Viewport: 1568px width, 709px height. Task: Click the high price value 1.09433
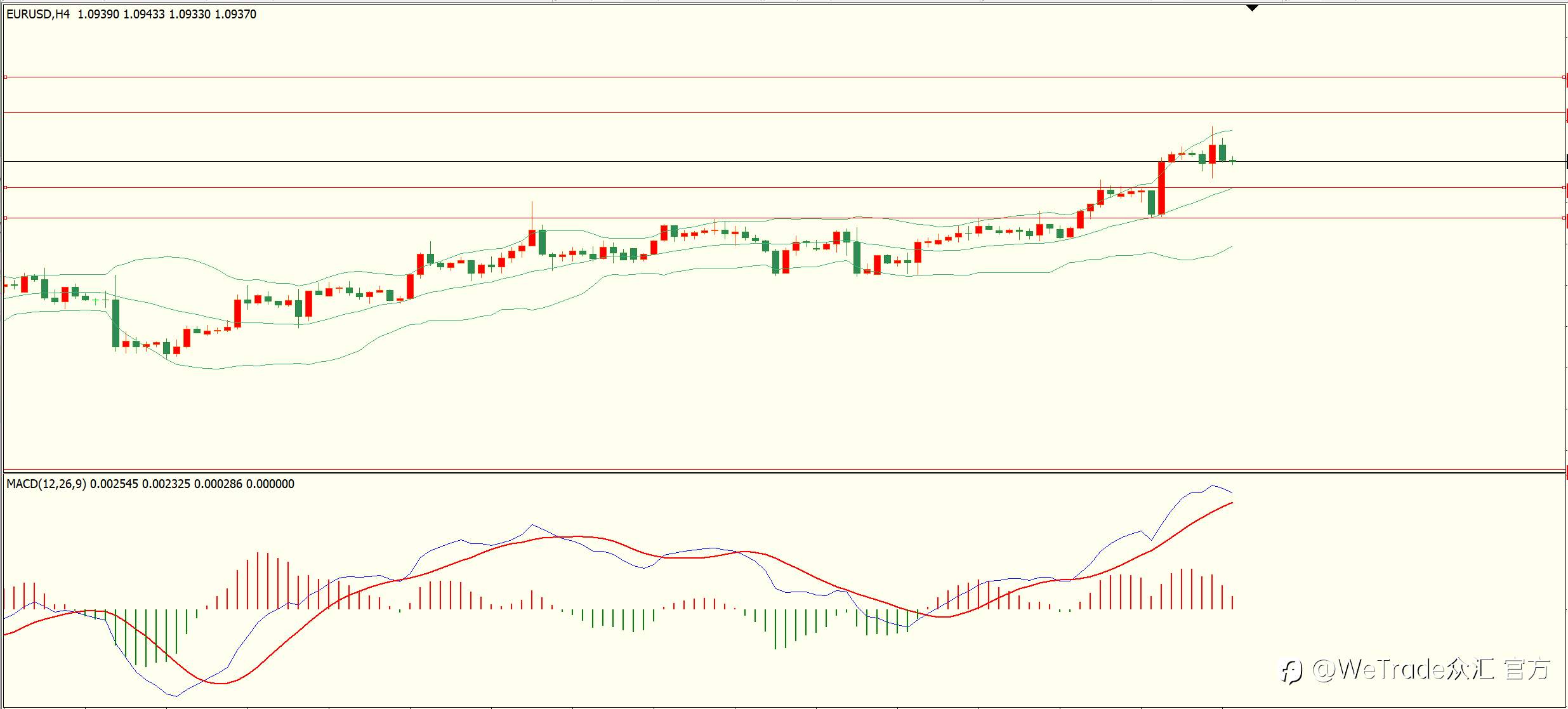point(144,14)
